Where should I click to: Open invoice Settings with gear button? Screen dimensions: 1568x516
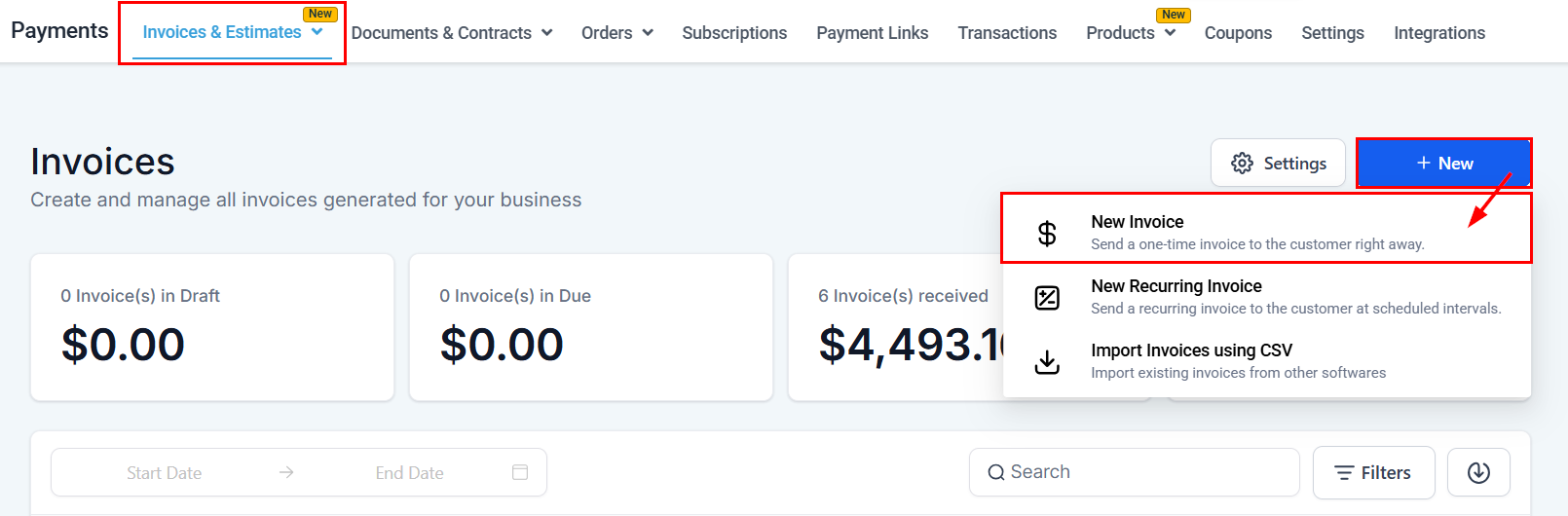tap(1278, 163)
